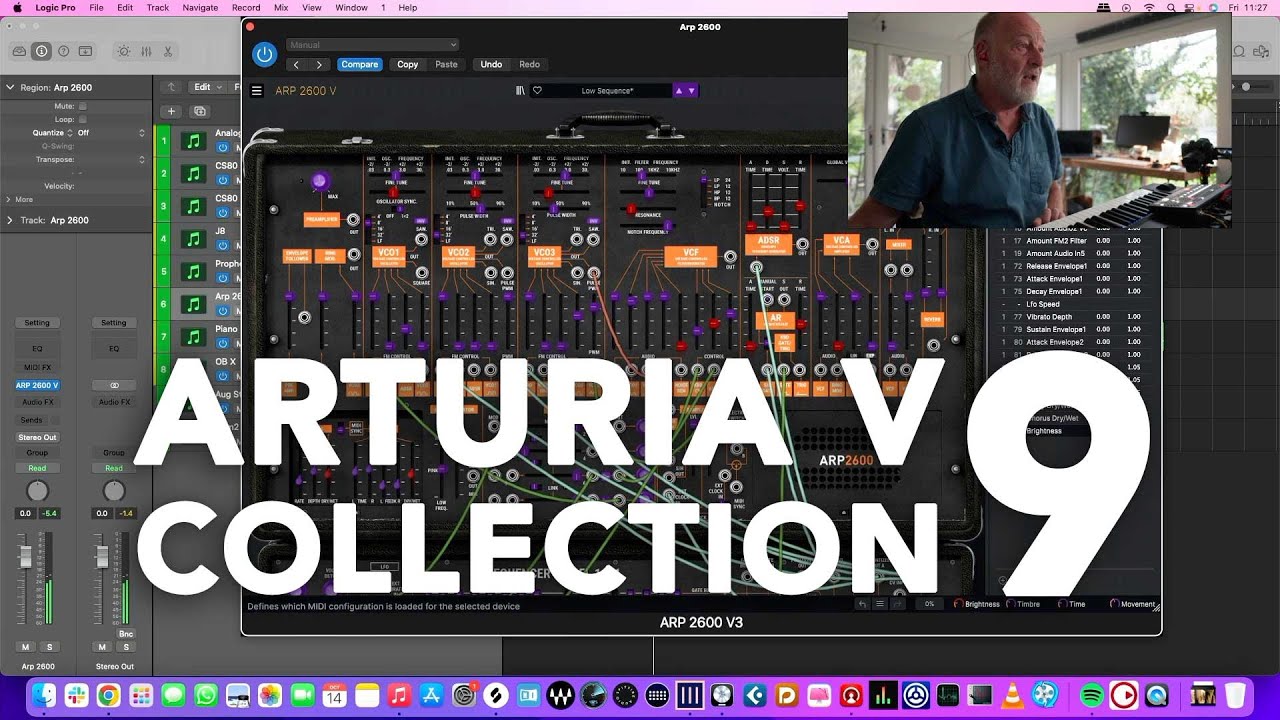Open the Editors scissors icon
The width and height of the screenshot is (1280, 720).
coord(168,51)
